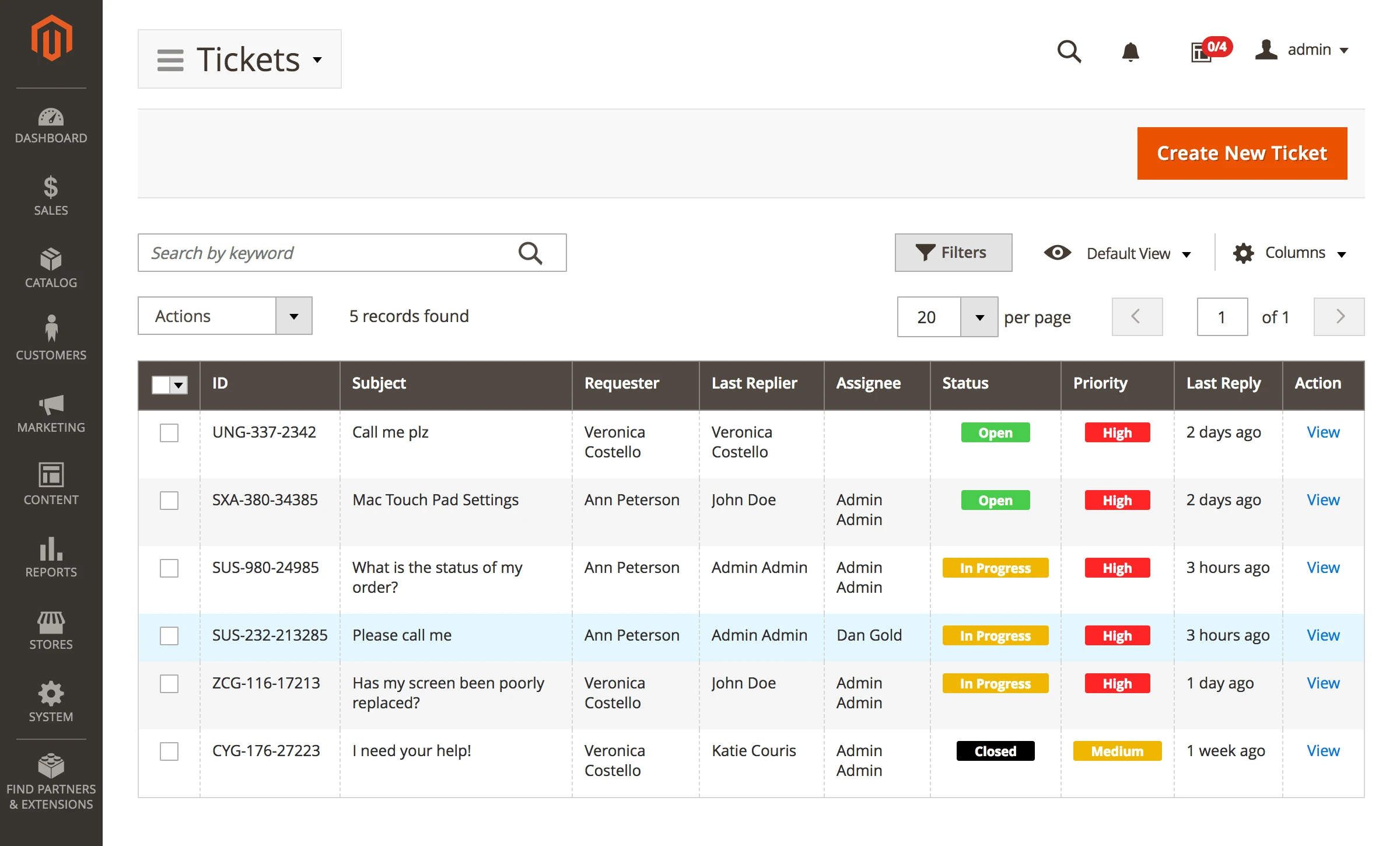Screen dimensions: 1400x846
Task: Click the notifications bell icon
Action: pyautogui.click(x=1130, y=52)
